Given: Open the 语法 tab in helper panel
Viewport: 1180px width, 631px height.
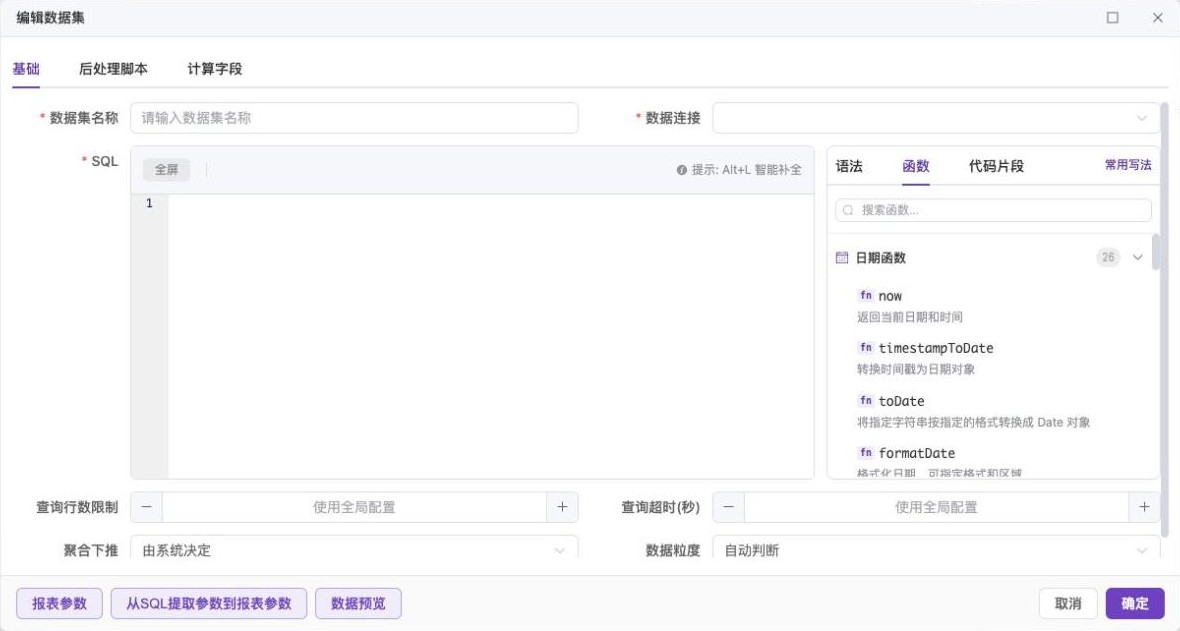Looking at the screenshot, I should 849,166.
